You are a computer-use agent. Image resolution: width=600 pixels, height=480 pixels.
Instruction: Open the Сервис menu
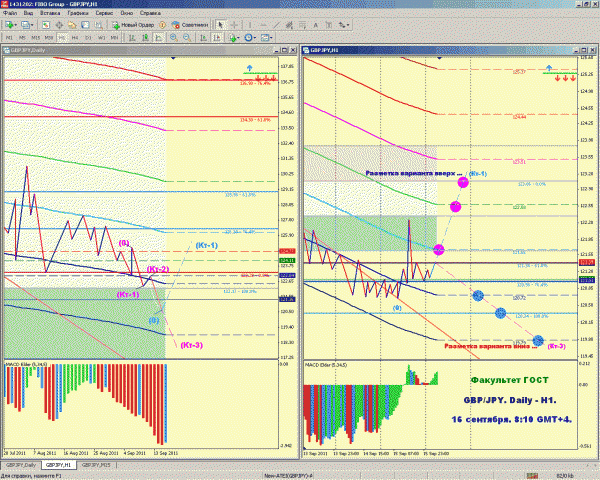click(x=104, y=13)
